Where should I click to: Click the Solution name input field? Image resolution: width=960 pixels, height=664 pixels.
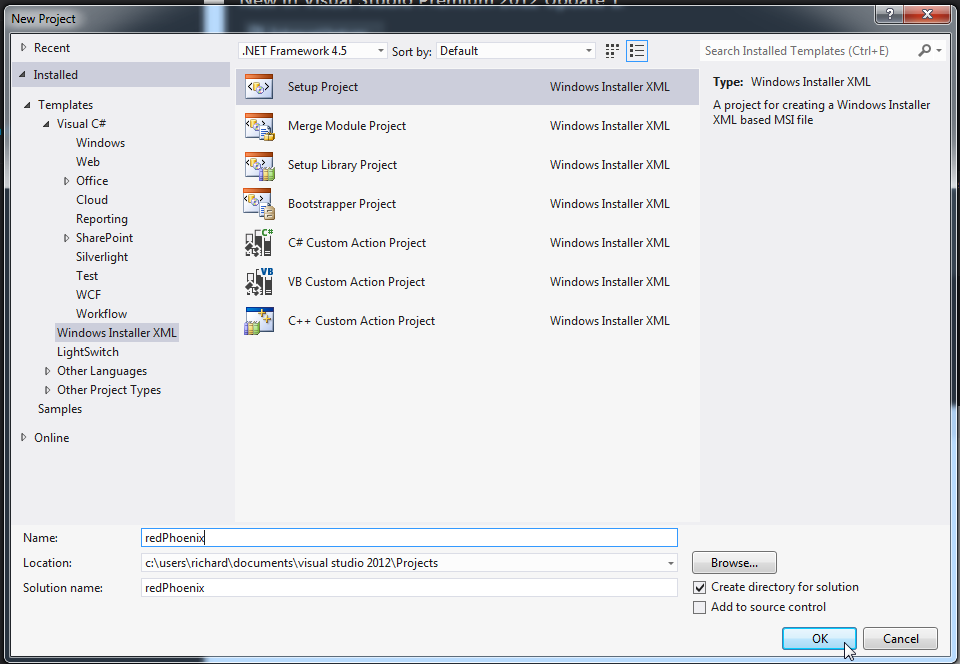coord(409,588)
